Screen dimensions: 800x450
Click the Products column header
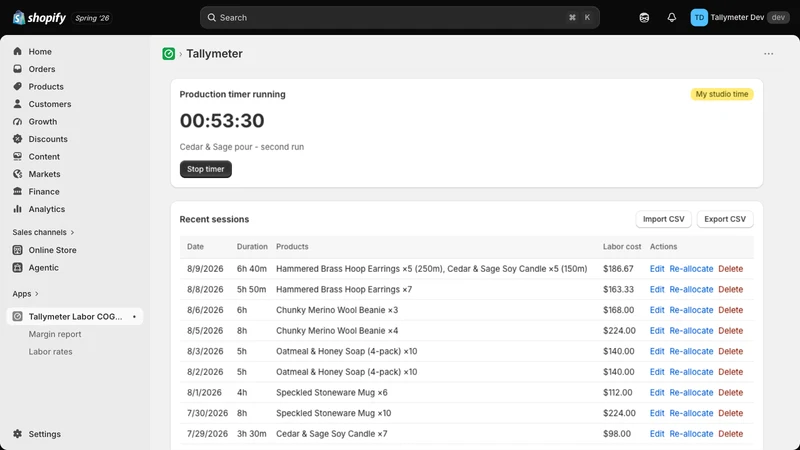tap(292, 246)
